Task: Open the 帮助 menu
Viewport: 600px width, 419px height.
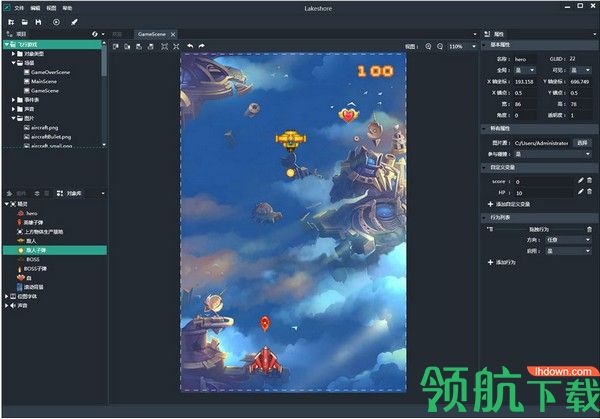Action: [67, 8]
